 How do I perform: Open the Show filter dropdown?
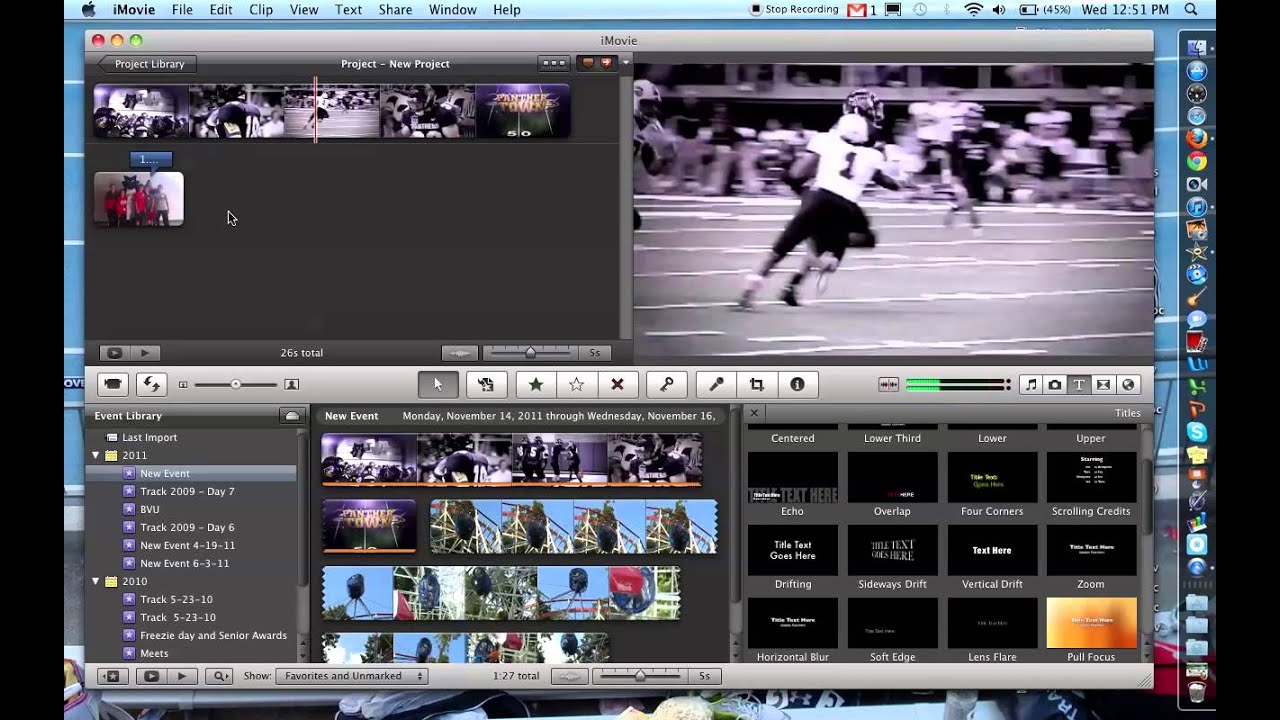[x=351, y=676]
